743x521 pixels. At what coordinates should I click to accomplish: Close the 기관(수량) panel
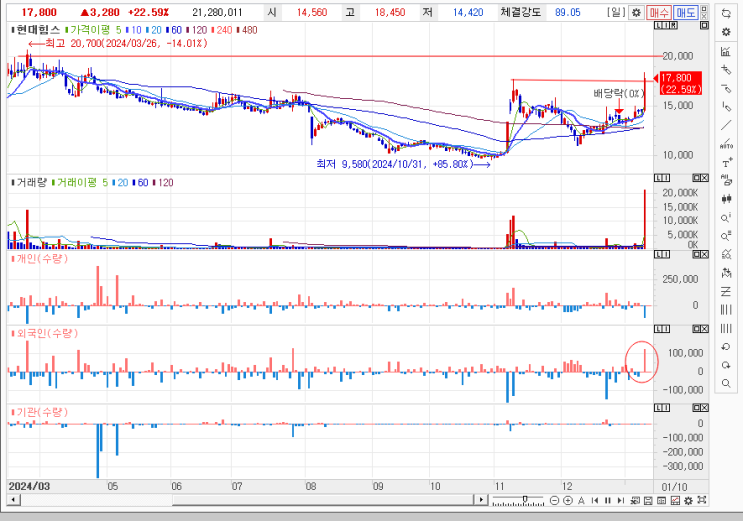tap(705, 408)
